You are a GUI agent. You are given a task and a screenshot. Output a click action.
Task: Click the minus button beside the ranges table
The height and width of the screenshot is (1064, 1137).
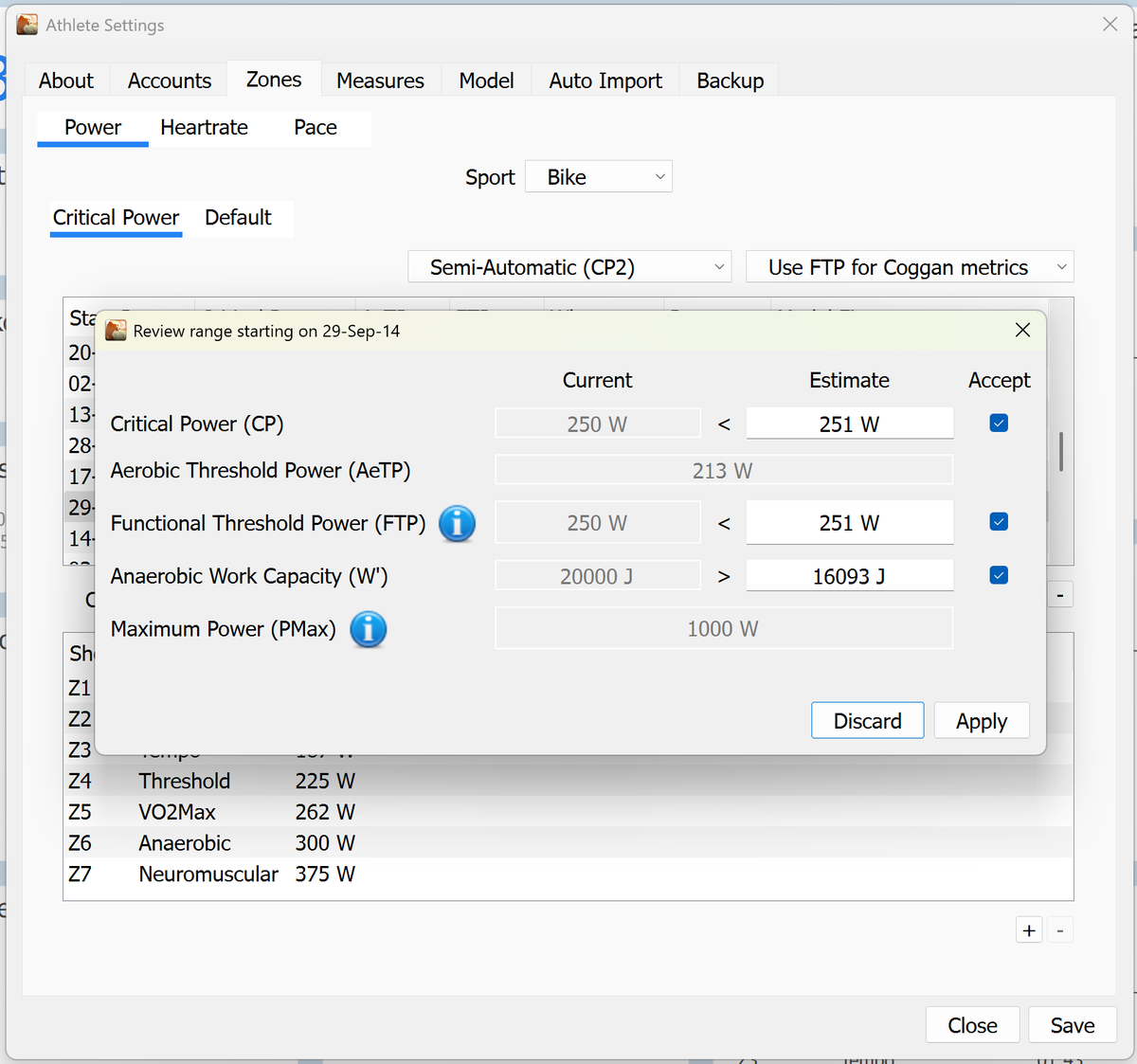click(1060, 596)
